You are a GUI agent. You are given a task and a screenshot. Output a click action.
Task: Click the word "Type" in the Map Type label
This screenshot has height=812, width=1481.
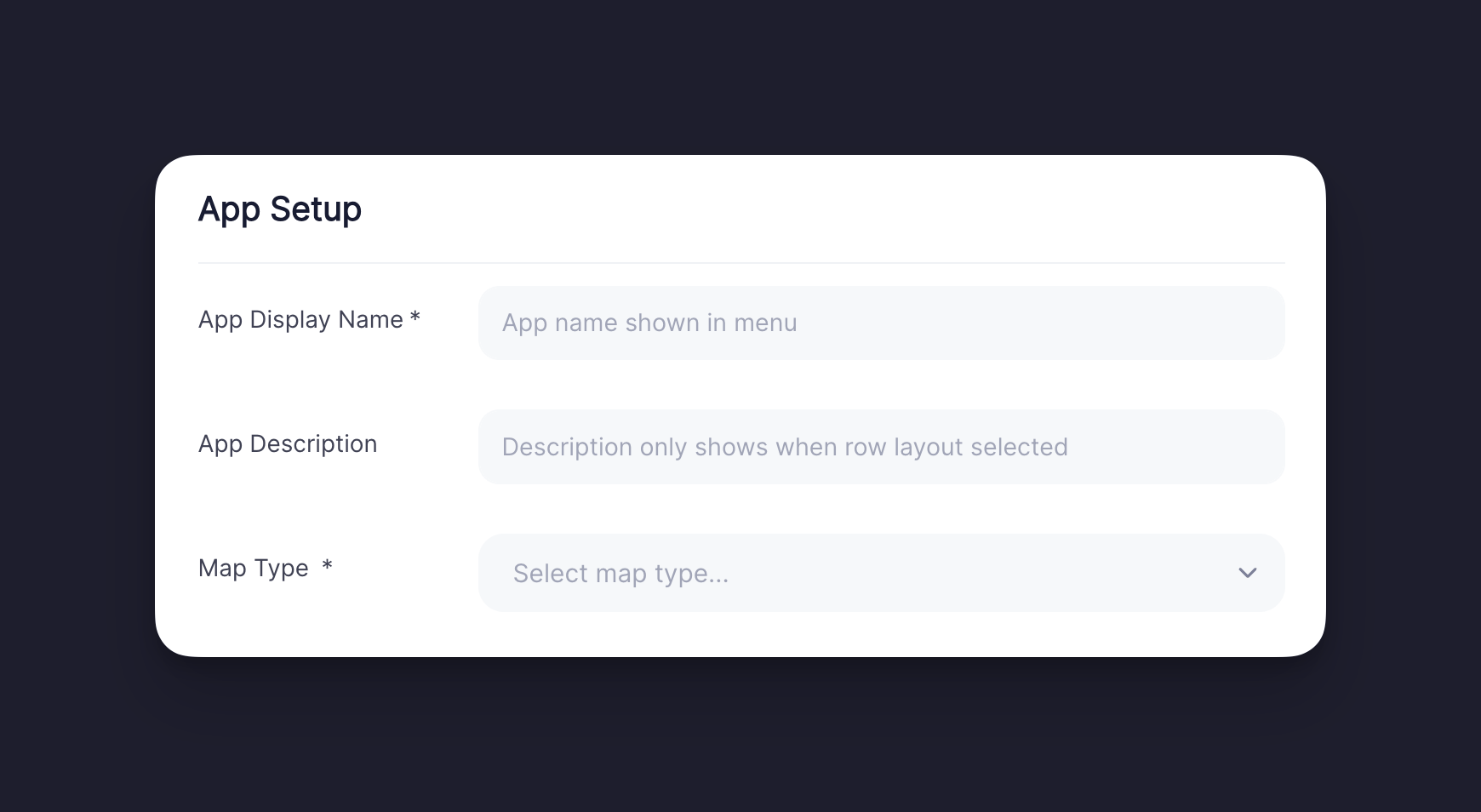281,568
